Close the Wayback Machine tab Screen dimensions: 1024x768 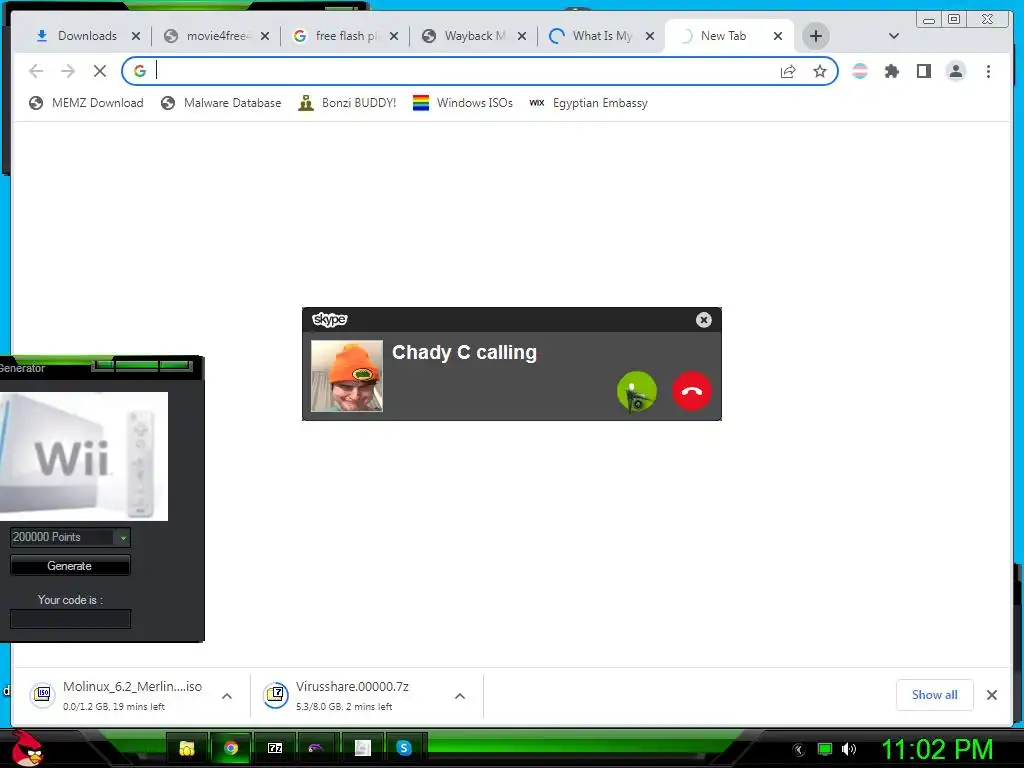click(x=522, y=36)
